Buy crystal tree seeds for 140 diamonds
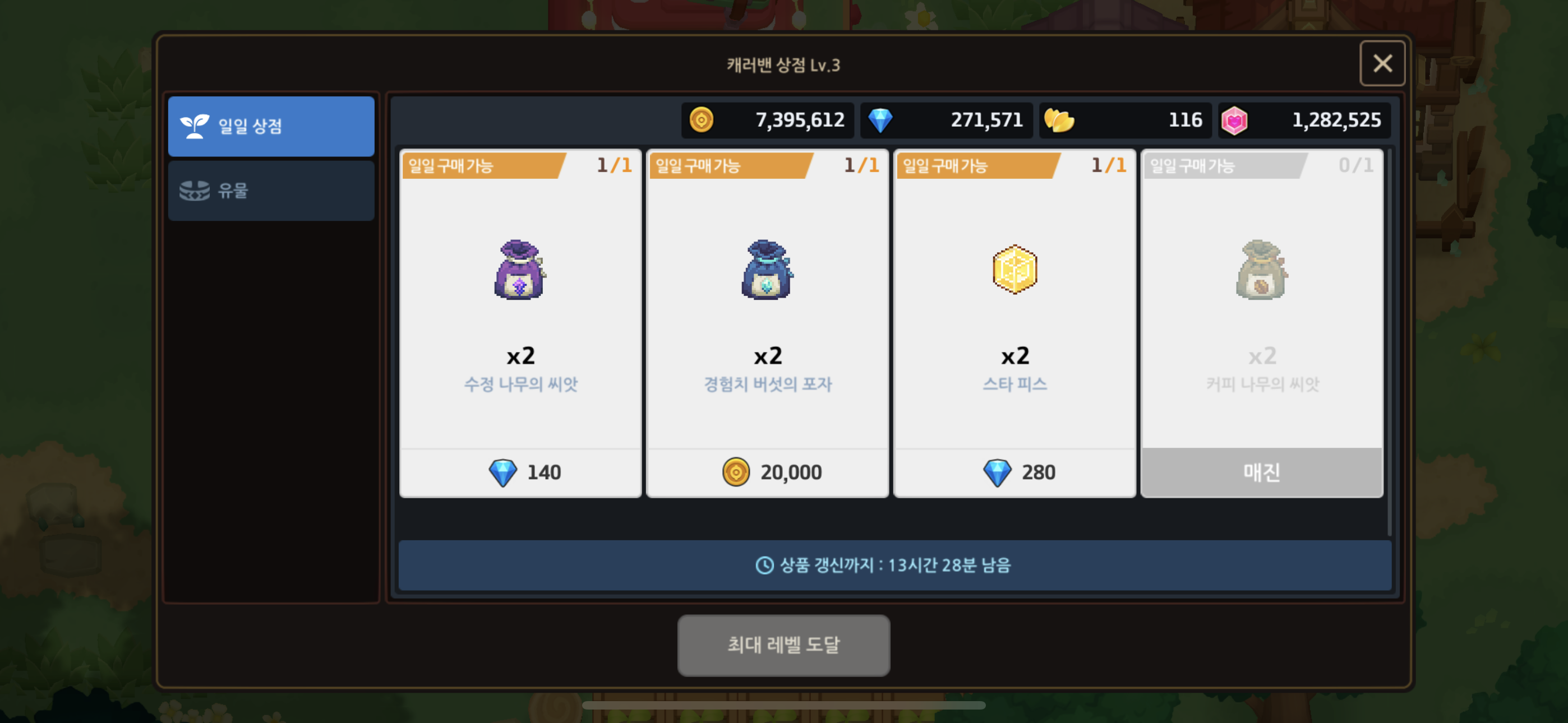The height and width of the screenshot is (723, 1568). 520,473
